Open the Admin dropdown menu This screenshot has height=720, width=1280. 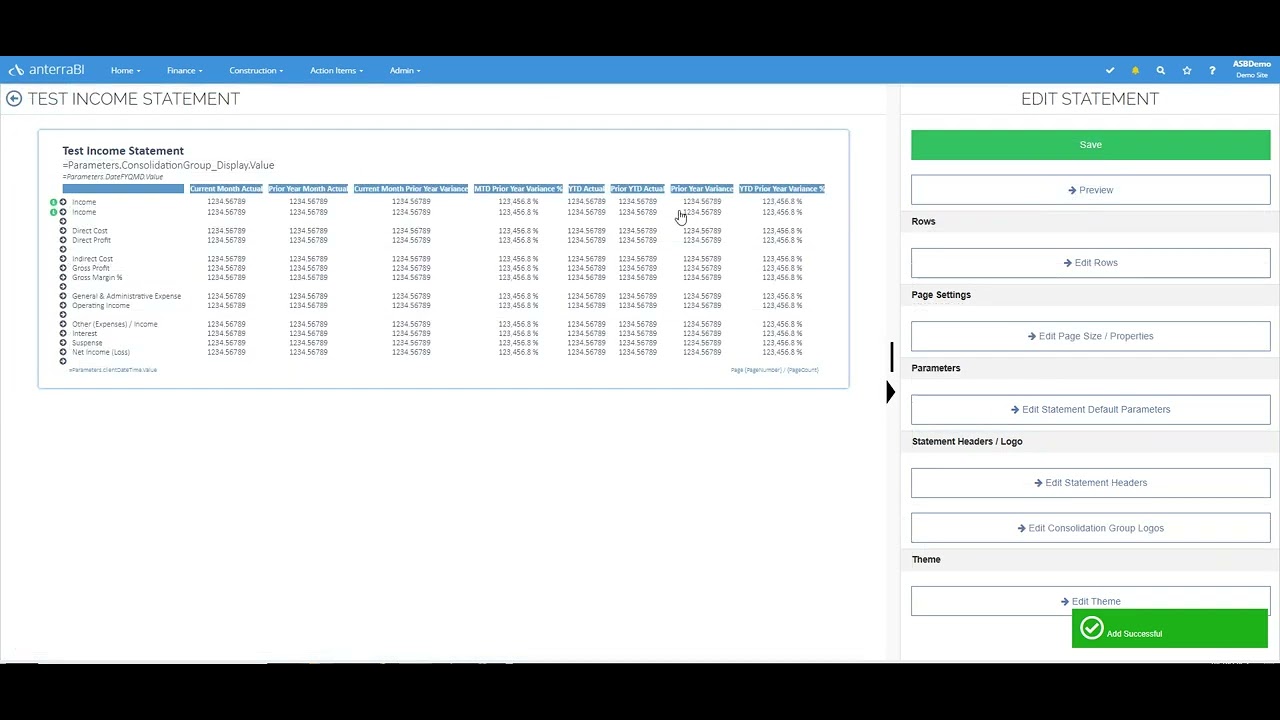coord(405,70)
